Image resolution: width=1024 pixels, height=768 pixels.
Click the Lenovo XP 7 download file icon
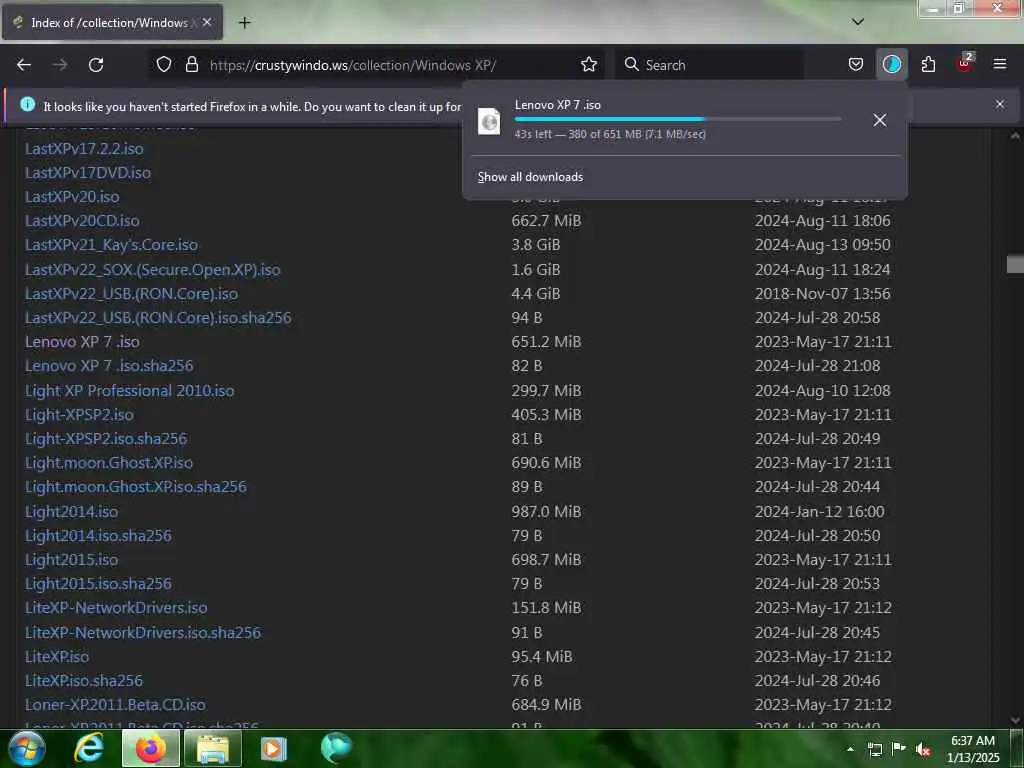click(x=488, y=121)
